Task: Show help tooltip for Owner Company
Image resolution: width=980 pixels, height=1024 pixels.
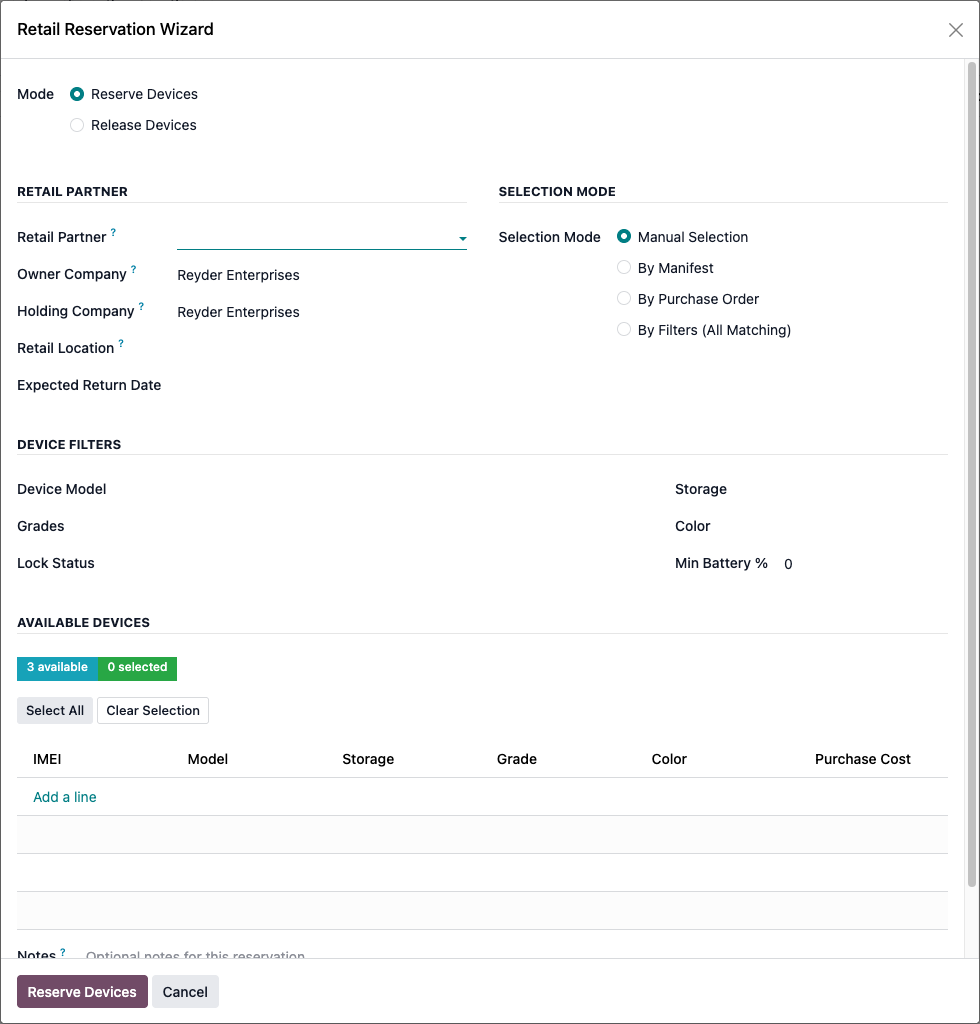Action: coord(133,269)
